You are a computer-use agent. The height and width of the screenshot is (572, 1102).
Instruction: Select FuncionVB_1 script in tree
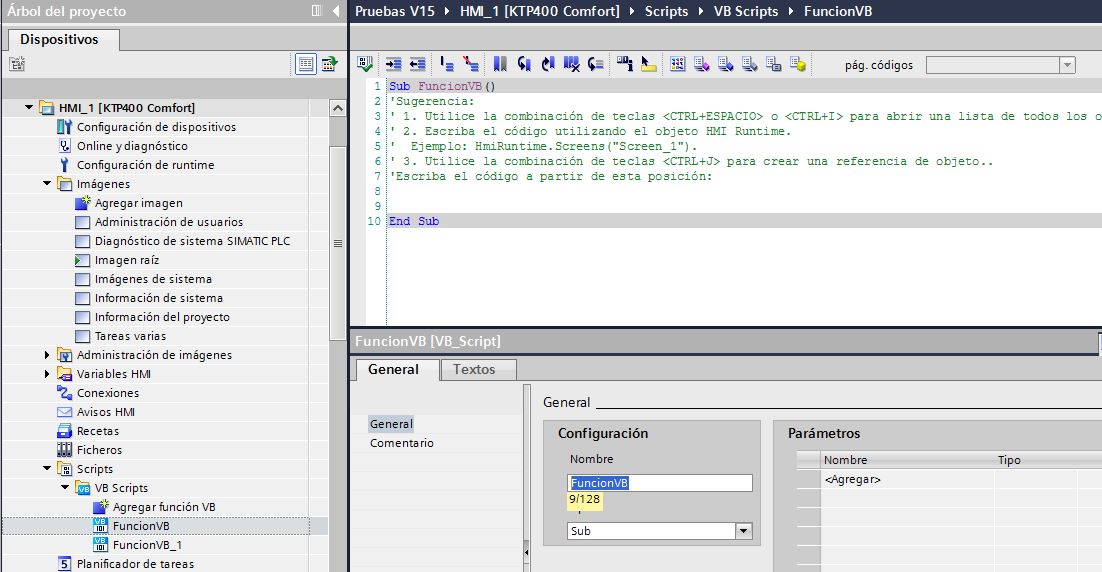[x=147, y=545]
